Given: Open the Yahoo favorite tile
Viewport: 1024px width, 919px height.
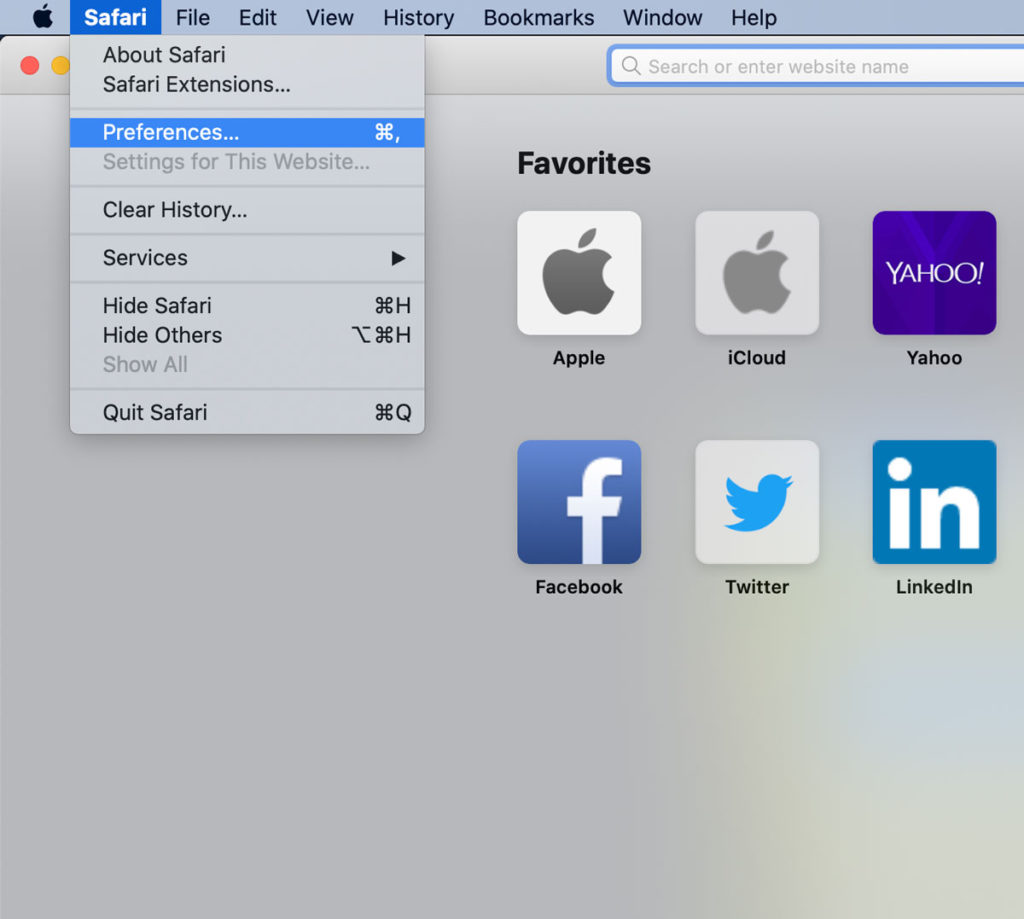Looking at the screenshot, I should 934,273.
